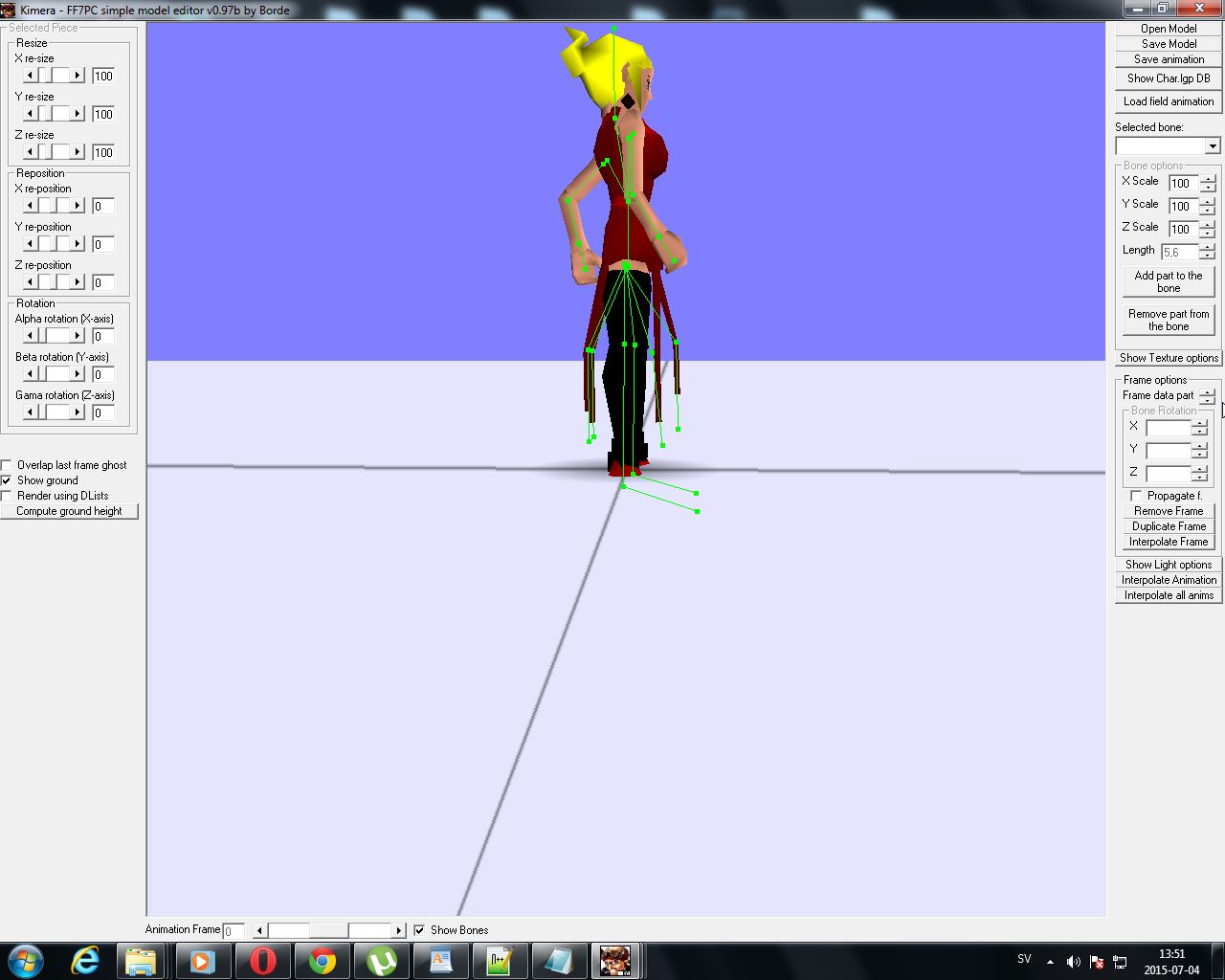Image resolution: width=1225 pixels, height=980 pixels.
Task: Uncheck the Show ground checkbox
Action: coord(7,480)
